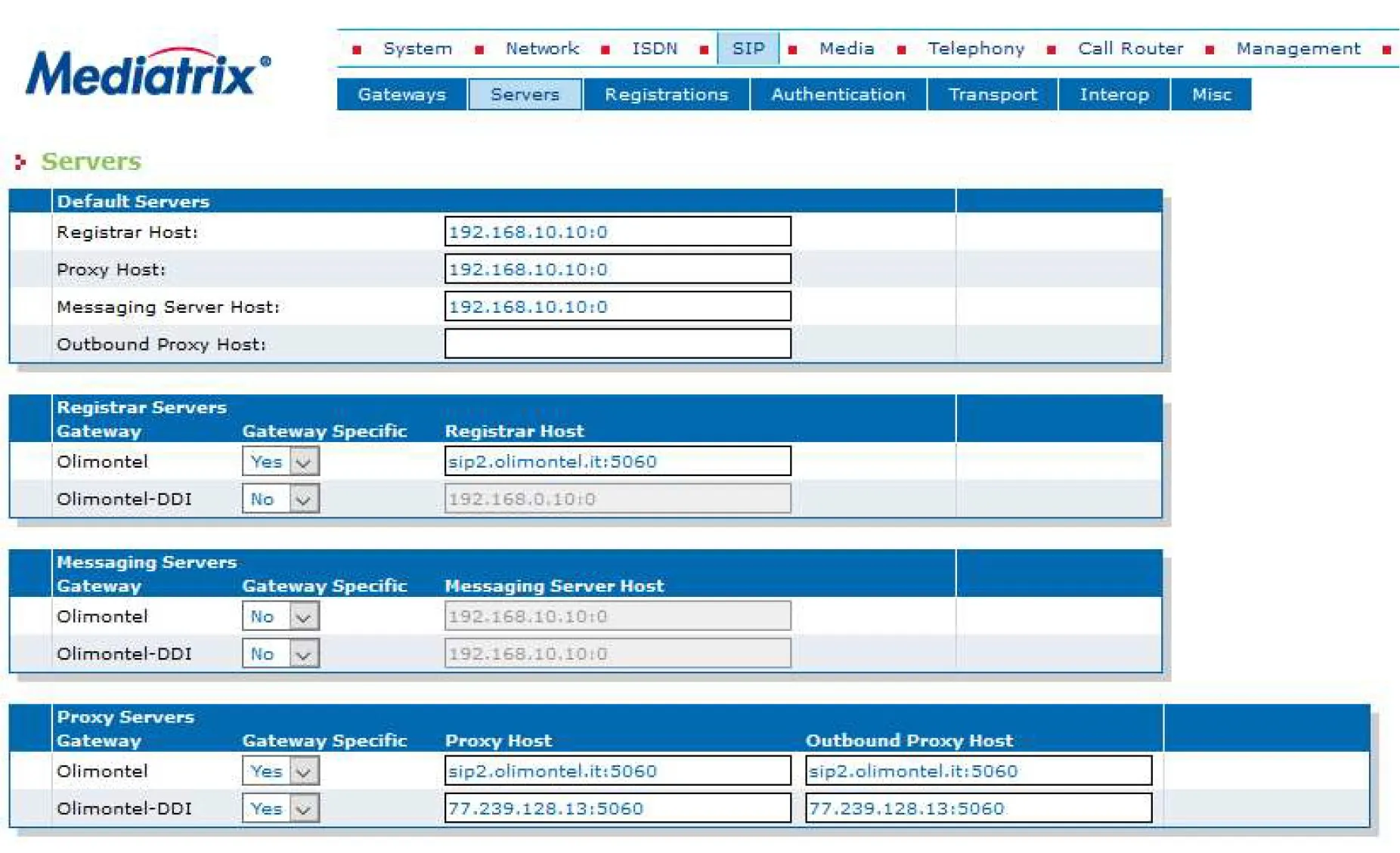Image resolution: width=1400 pixels, height=853 pixels.
Task: Open the Interop tab
Action: point(1113,95)
